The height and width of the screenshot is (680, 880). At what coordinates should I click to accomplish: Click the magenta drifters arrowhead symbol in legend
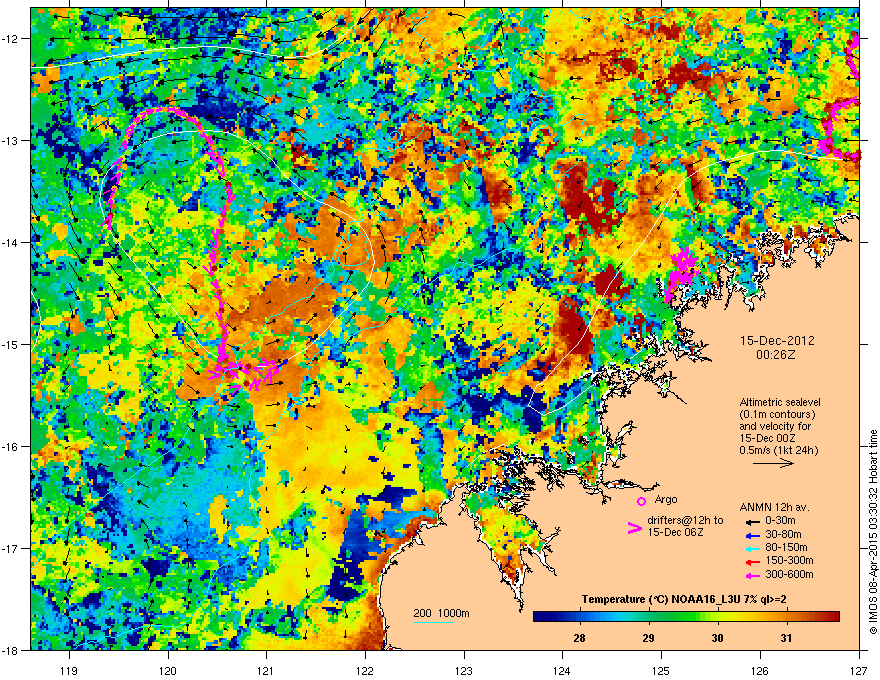click(634, 527)
